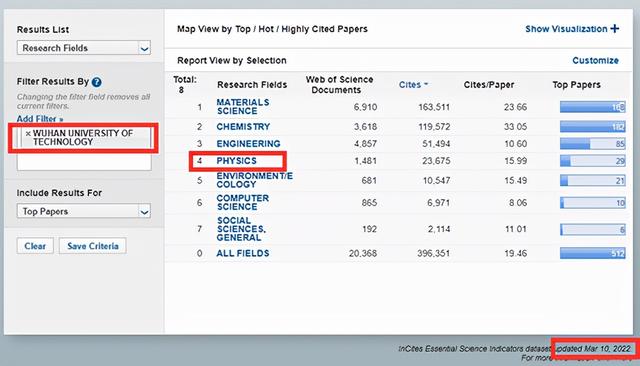The image size is (640, 366).
Task: Select the 33.05 cites per paper value
Action: (515, 127)
